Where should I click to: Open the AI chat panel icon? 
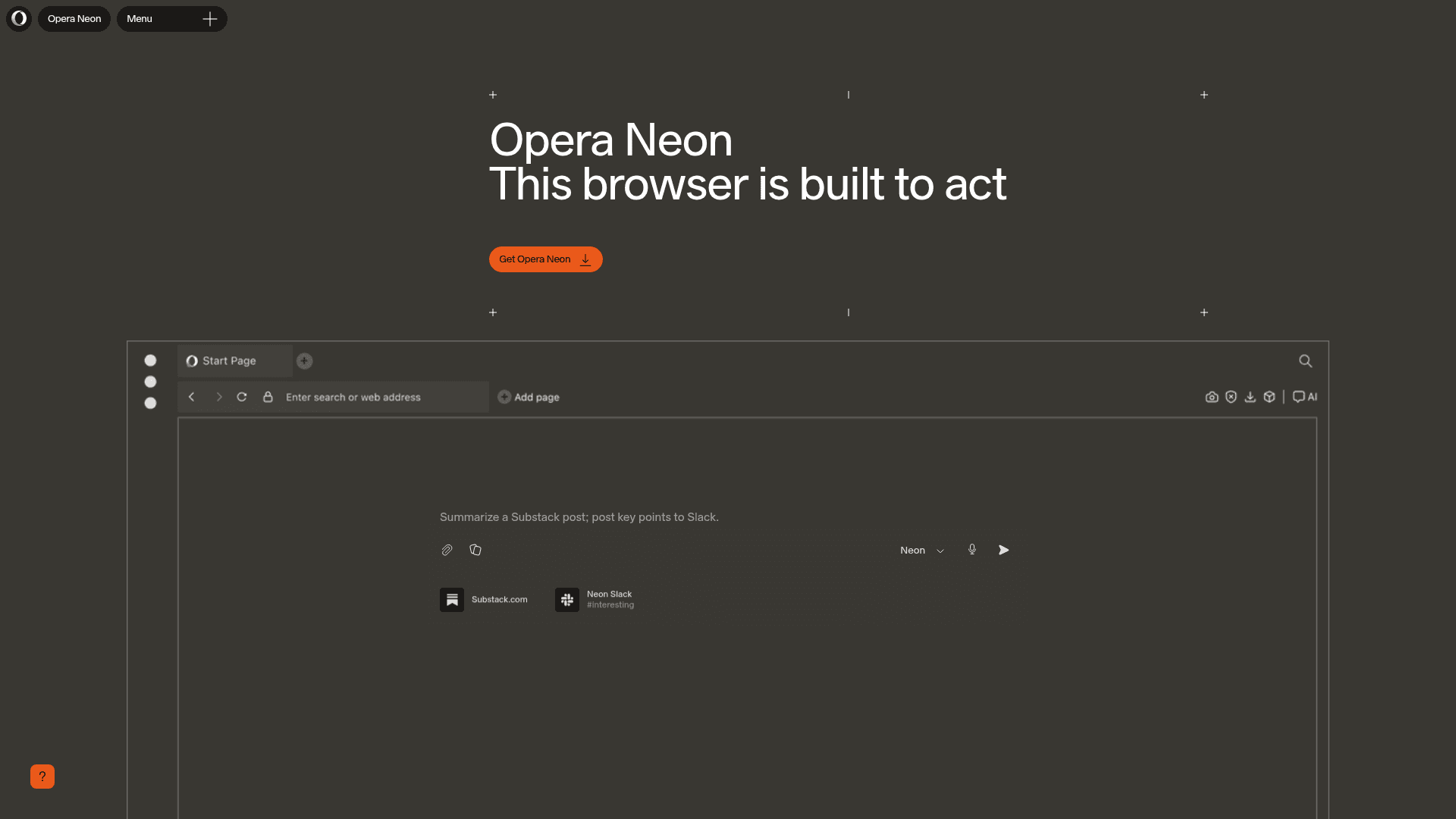coord(1305,397)
